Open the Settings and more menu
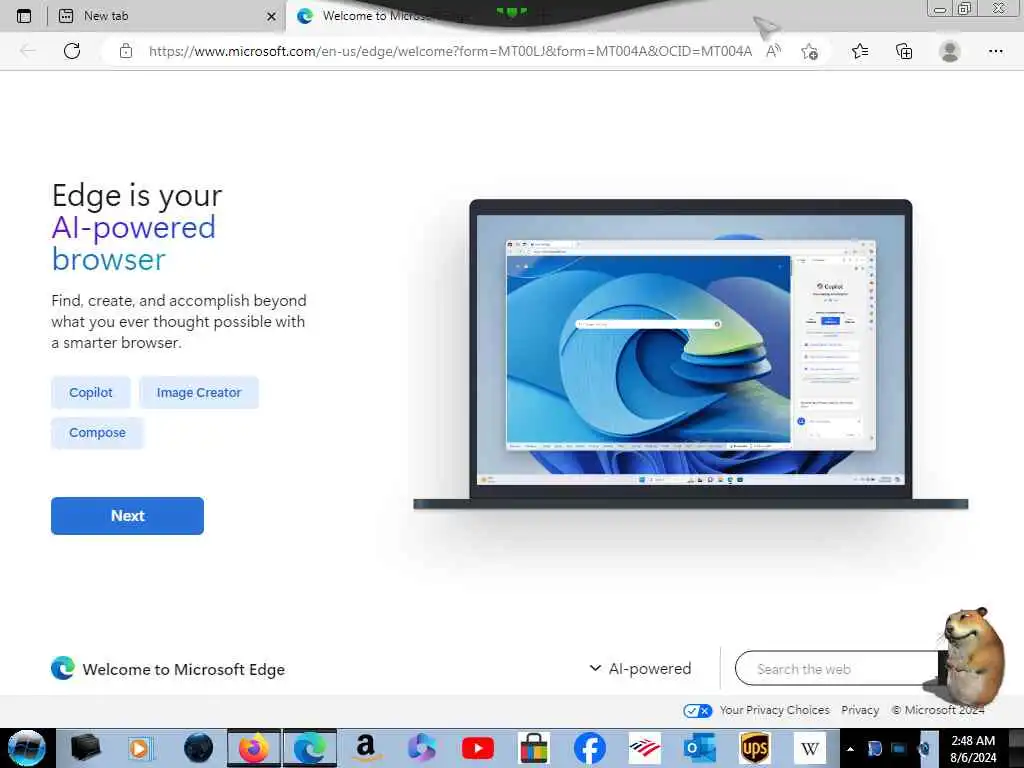This screenshot has height=768, width=1024. 995,51
